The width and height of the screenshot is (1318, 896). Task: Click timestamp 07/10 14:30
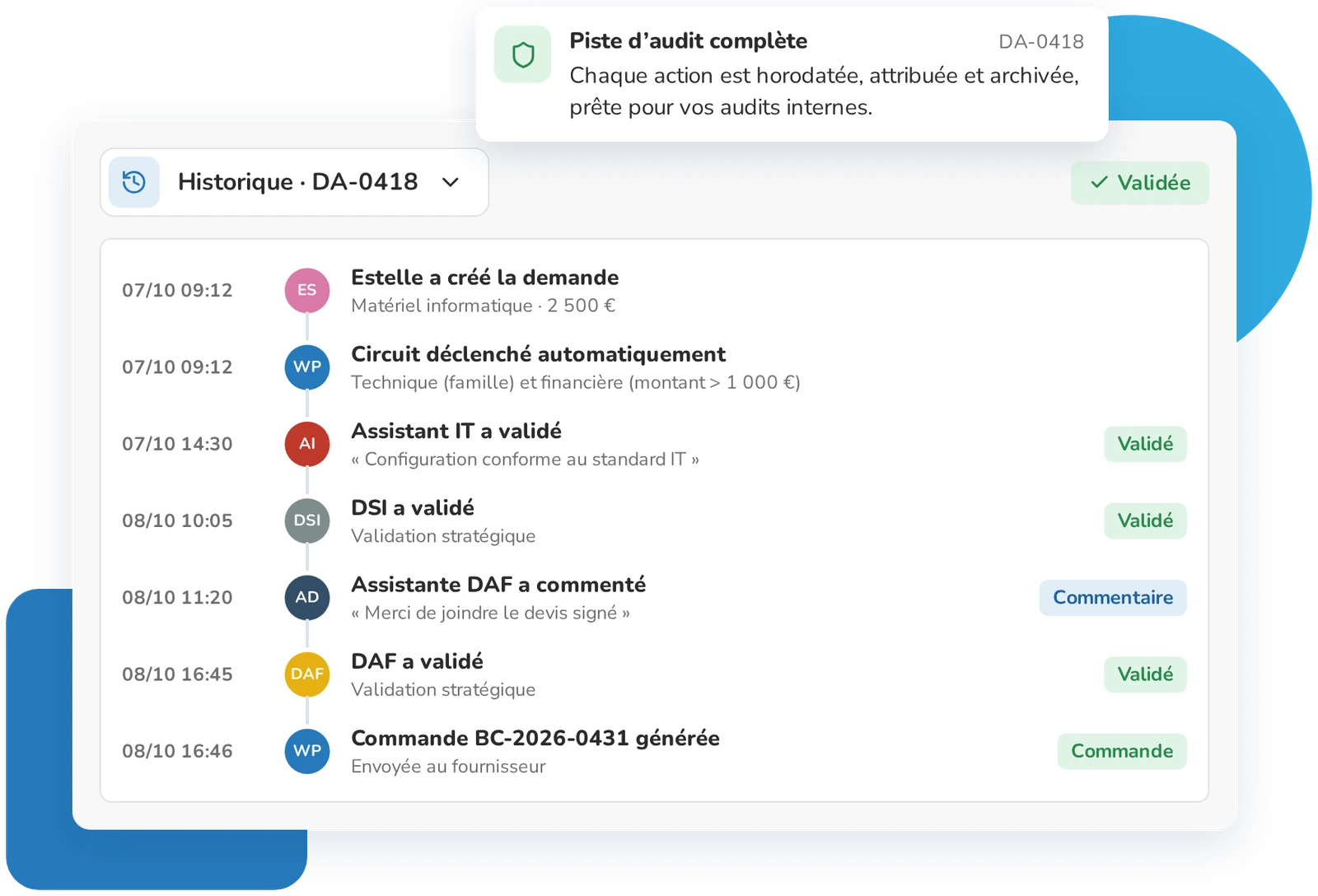[x=177, y=444]
